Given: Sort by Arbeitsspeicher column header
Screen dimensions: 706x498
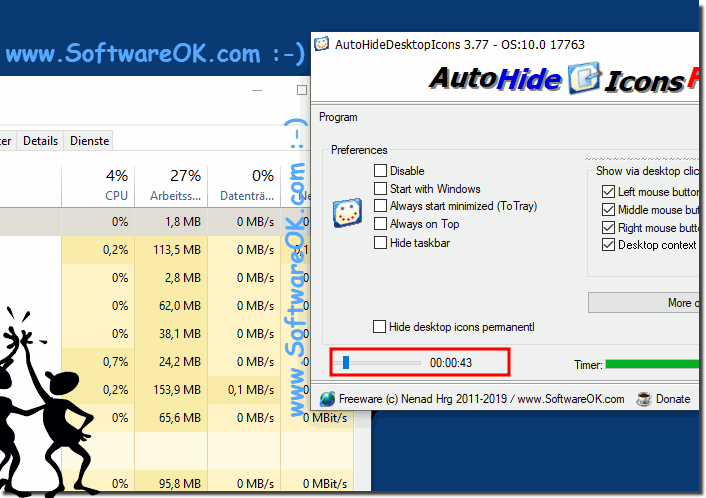Looking at the screenshot, I should (x=172, y=185).
